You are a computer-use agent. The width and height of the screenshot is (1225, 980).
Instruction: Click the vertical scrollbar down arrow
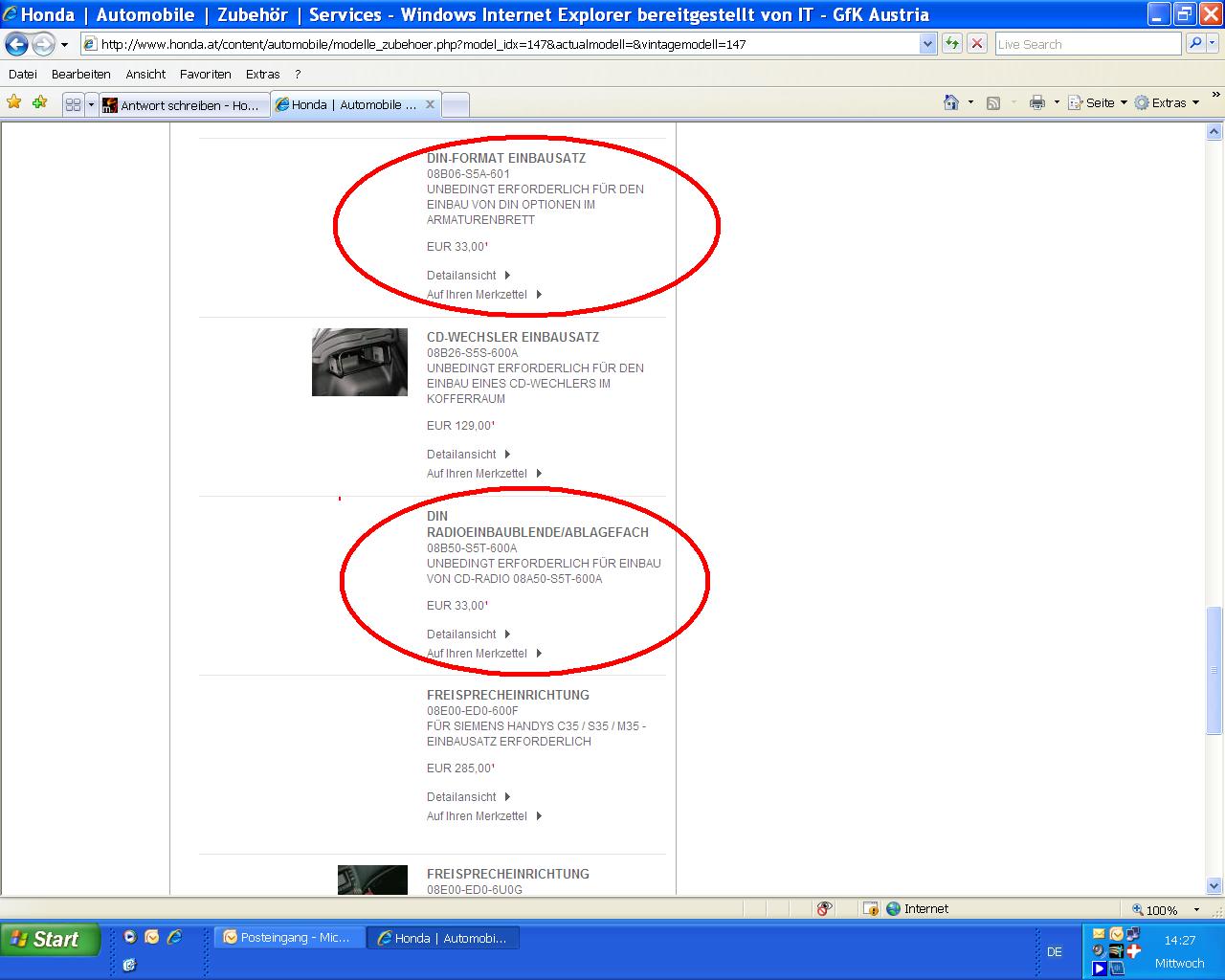click(1215, 886)
